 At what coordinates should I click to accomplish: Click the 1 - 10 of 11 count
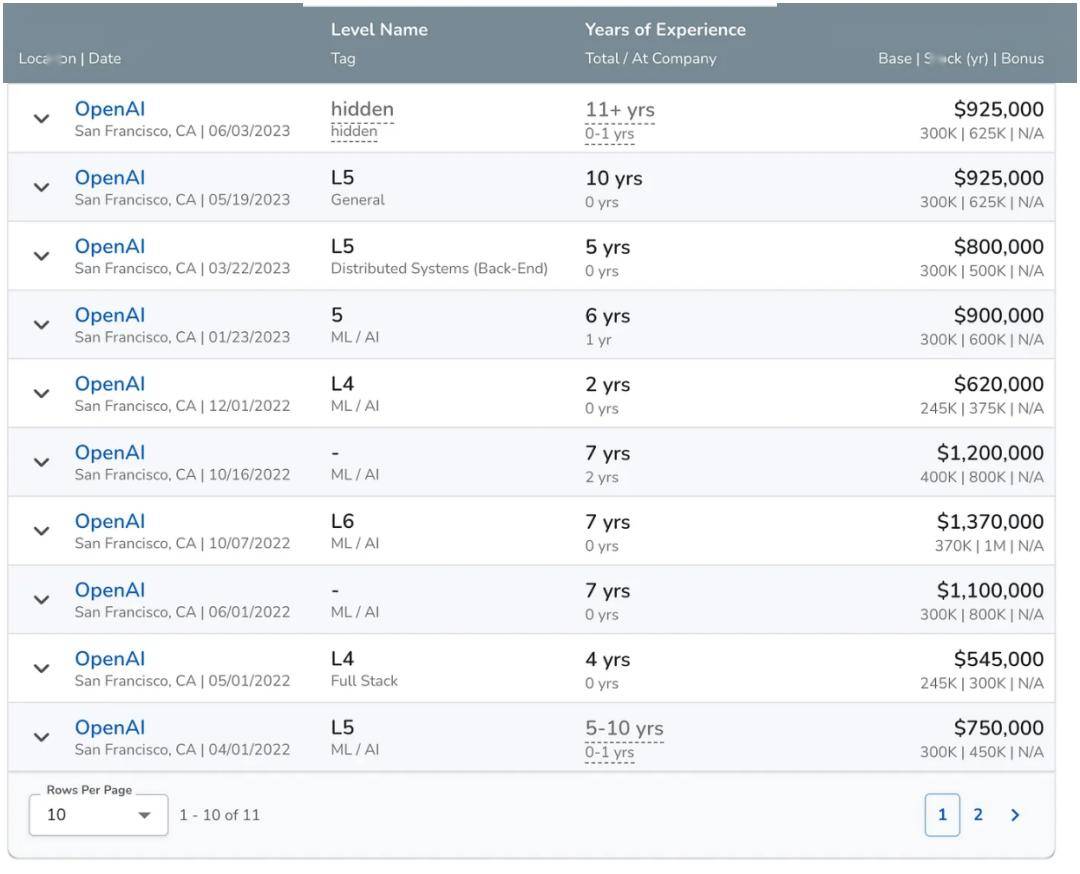(220, 815)
